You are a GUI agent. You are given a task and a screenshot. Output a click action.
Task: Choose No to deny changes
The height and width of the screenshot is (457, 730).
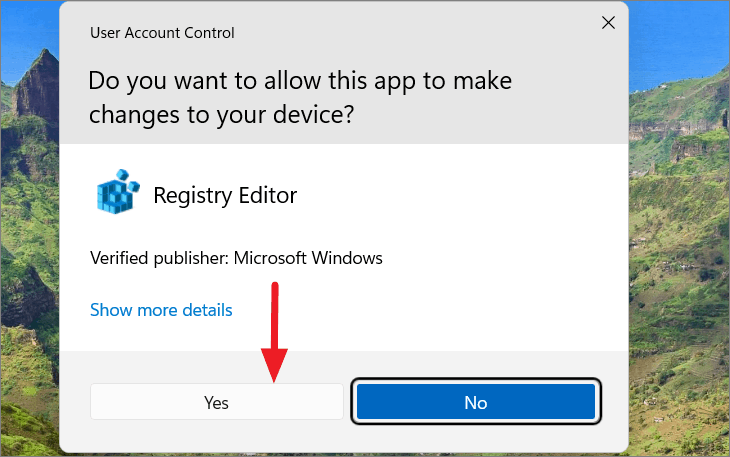(x=476, y=402)
